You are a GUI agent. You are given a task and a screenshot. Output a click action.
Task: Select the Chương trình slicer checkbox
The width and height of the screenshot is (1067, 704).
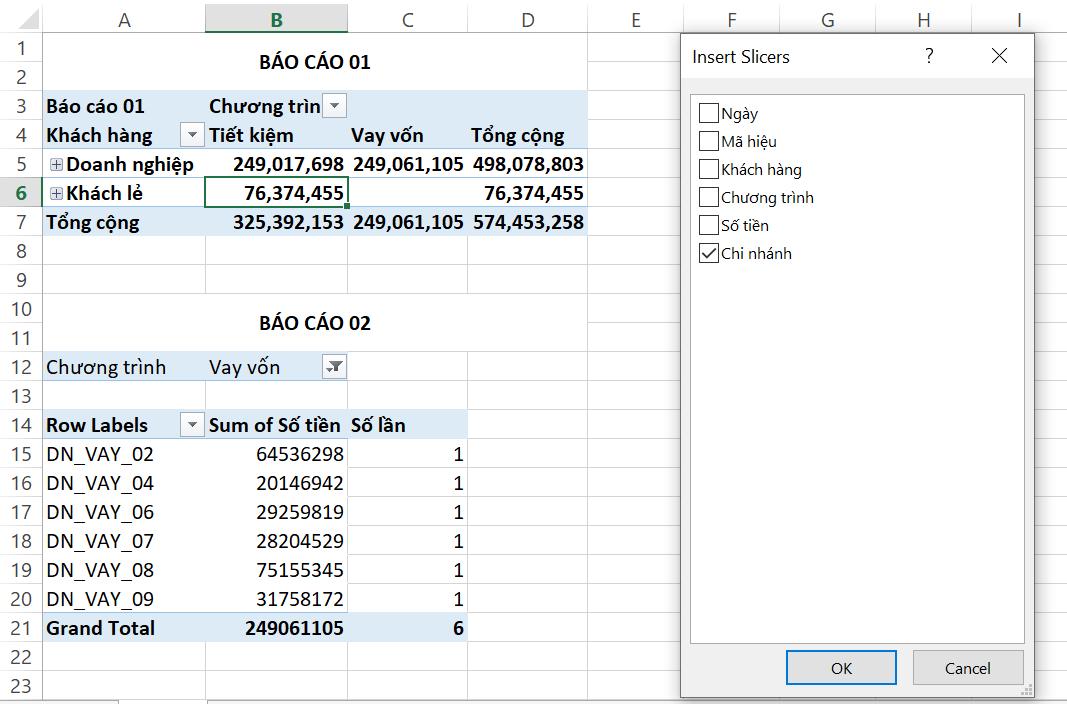tap(709, 197)
